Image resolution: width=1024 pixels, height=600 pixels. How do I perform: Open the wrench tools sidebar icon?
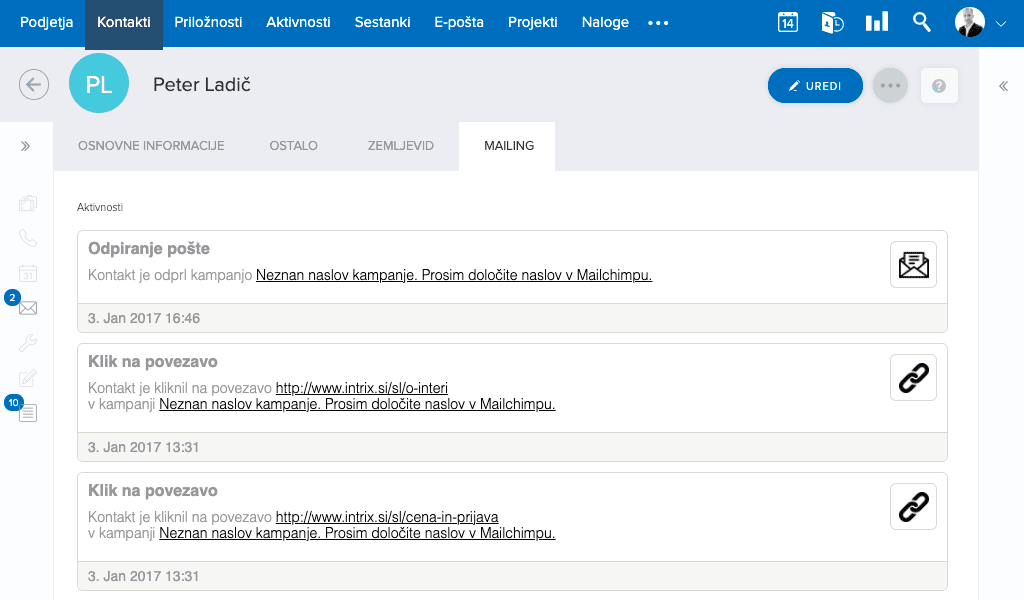point(27,343)
